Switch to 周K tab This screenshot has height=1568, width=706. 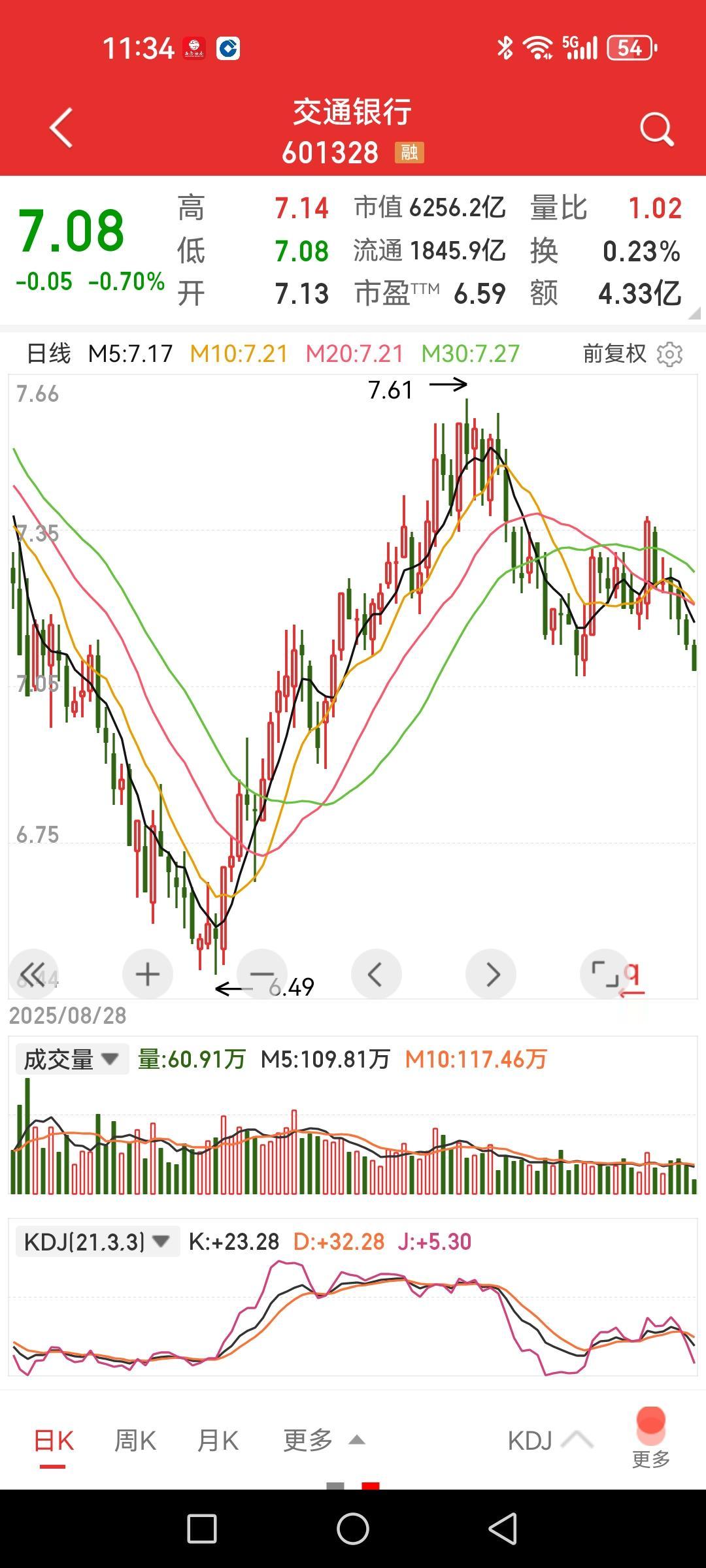coord(135,1440)
